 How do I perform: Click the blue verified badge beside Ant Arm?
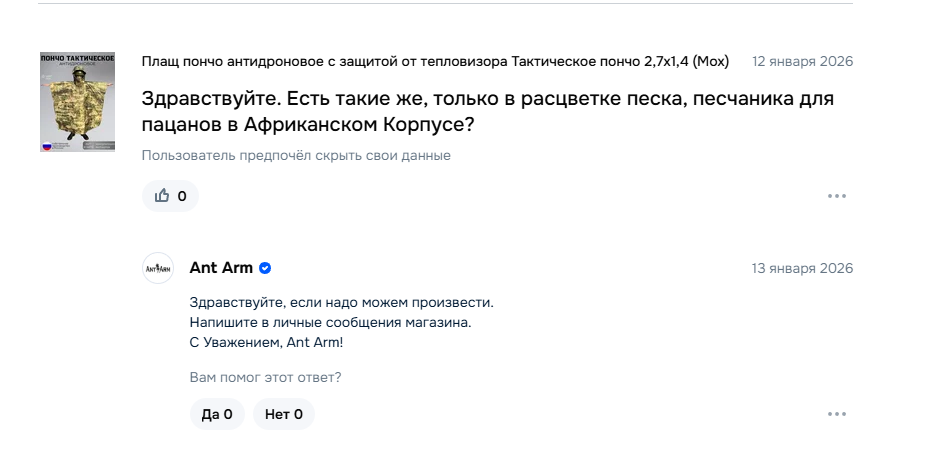tap(265, 268)
